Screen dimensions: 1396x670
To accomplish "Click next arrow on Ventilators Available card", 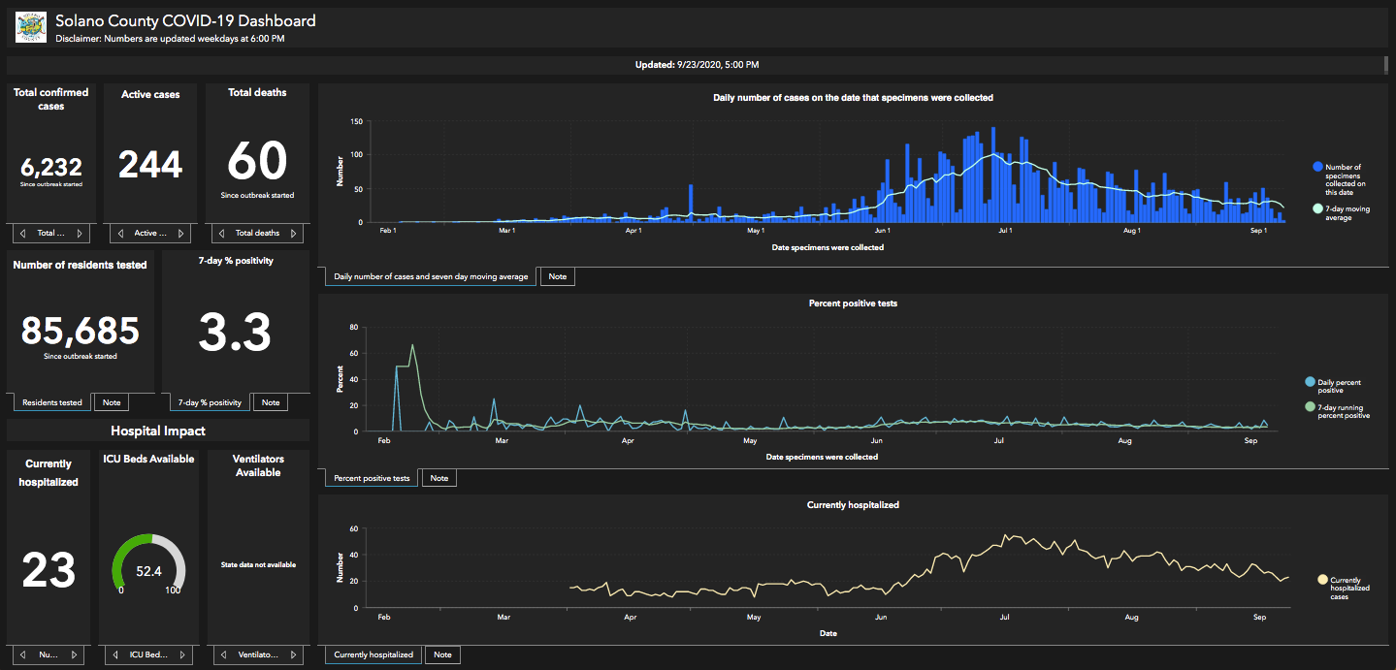I will pos(293,655).
